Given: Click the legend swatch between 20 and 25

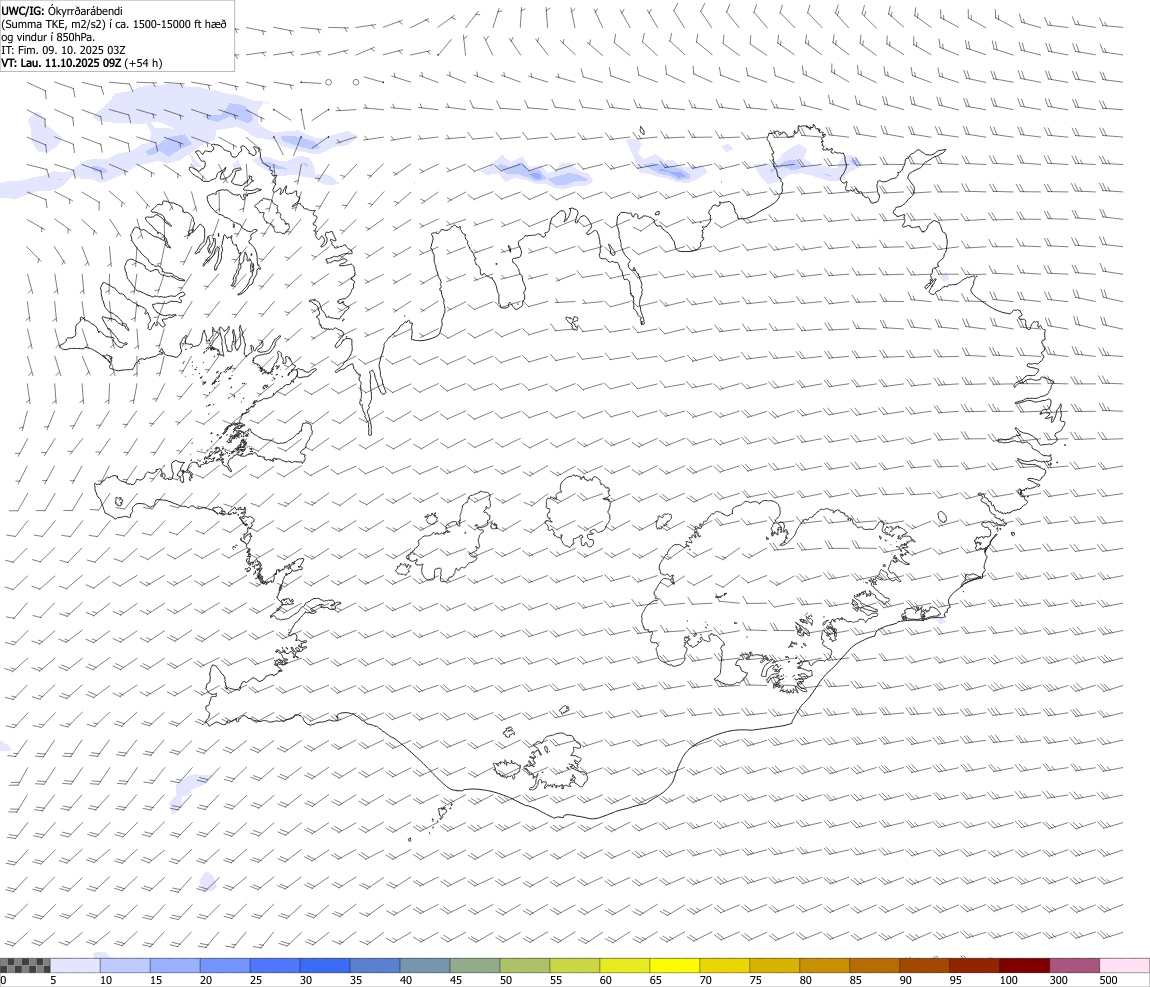Looking at the screenshot, I should [x=225, y=966].
